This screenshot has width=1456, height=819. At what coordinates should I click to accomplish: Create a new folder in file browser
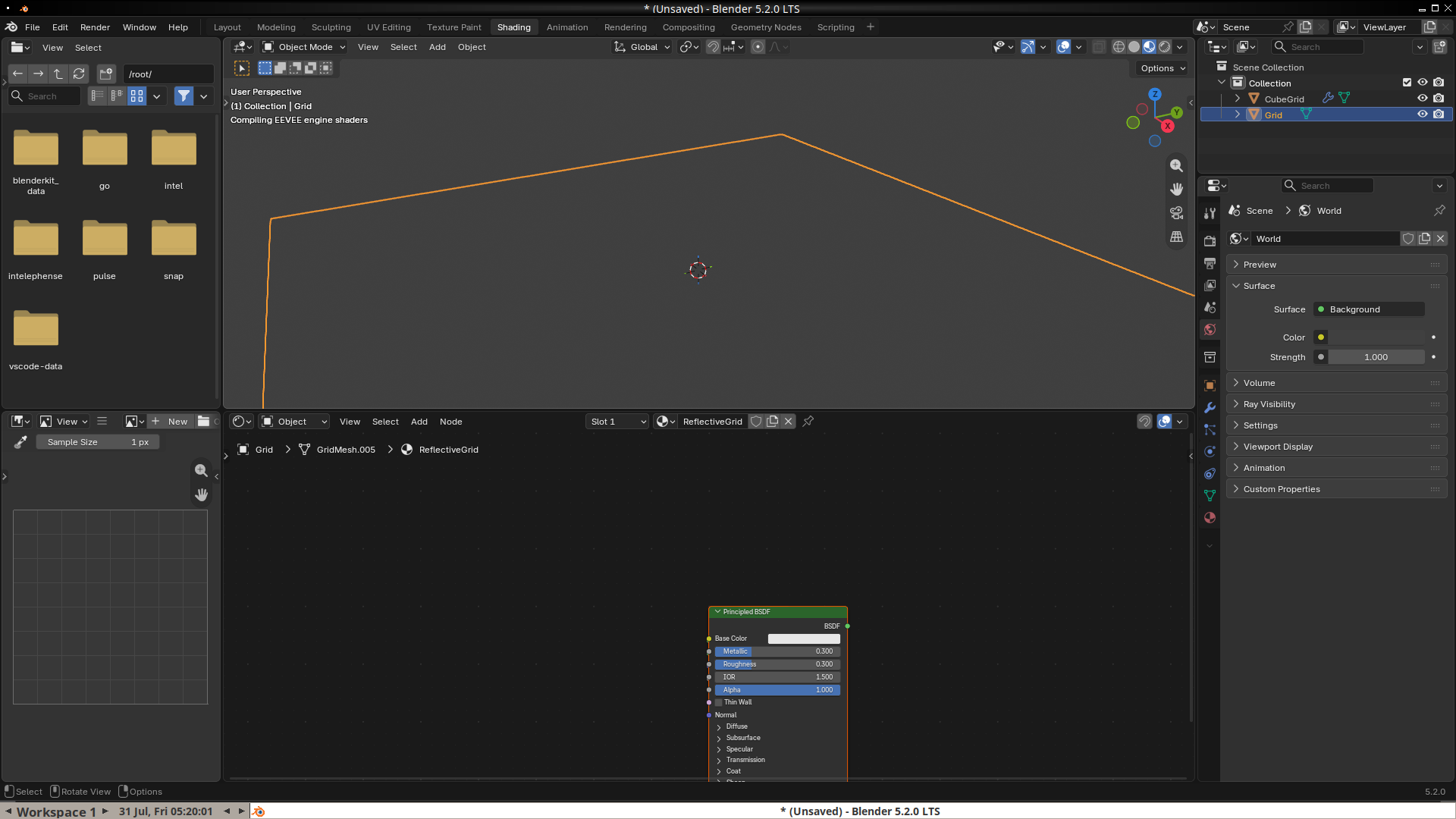click(x=106, y=74)
